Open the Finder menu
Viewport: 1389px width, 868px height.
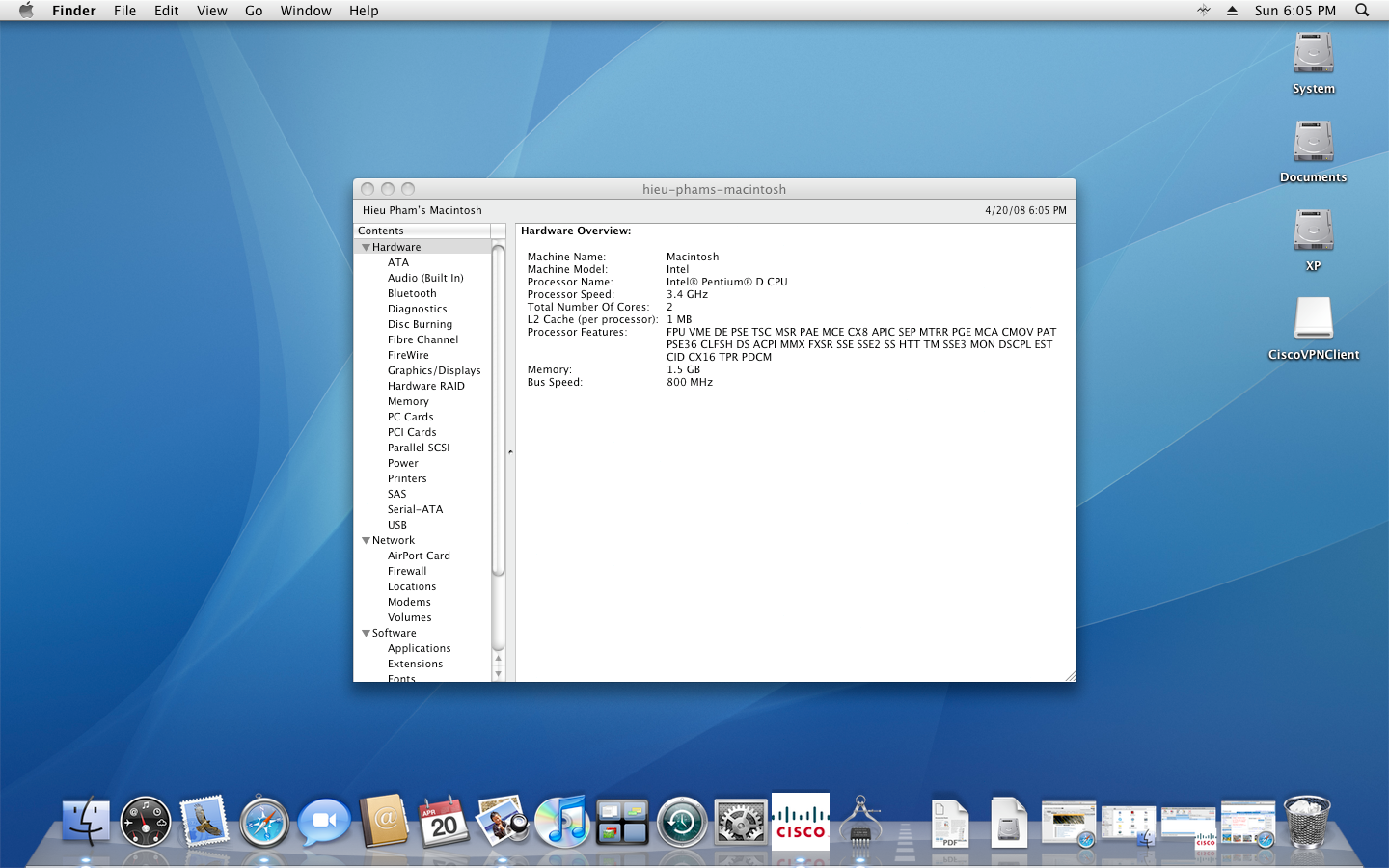point(74,11)
